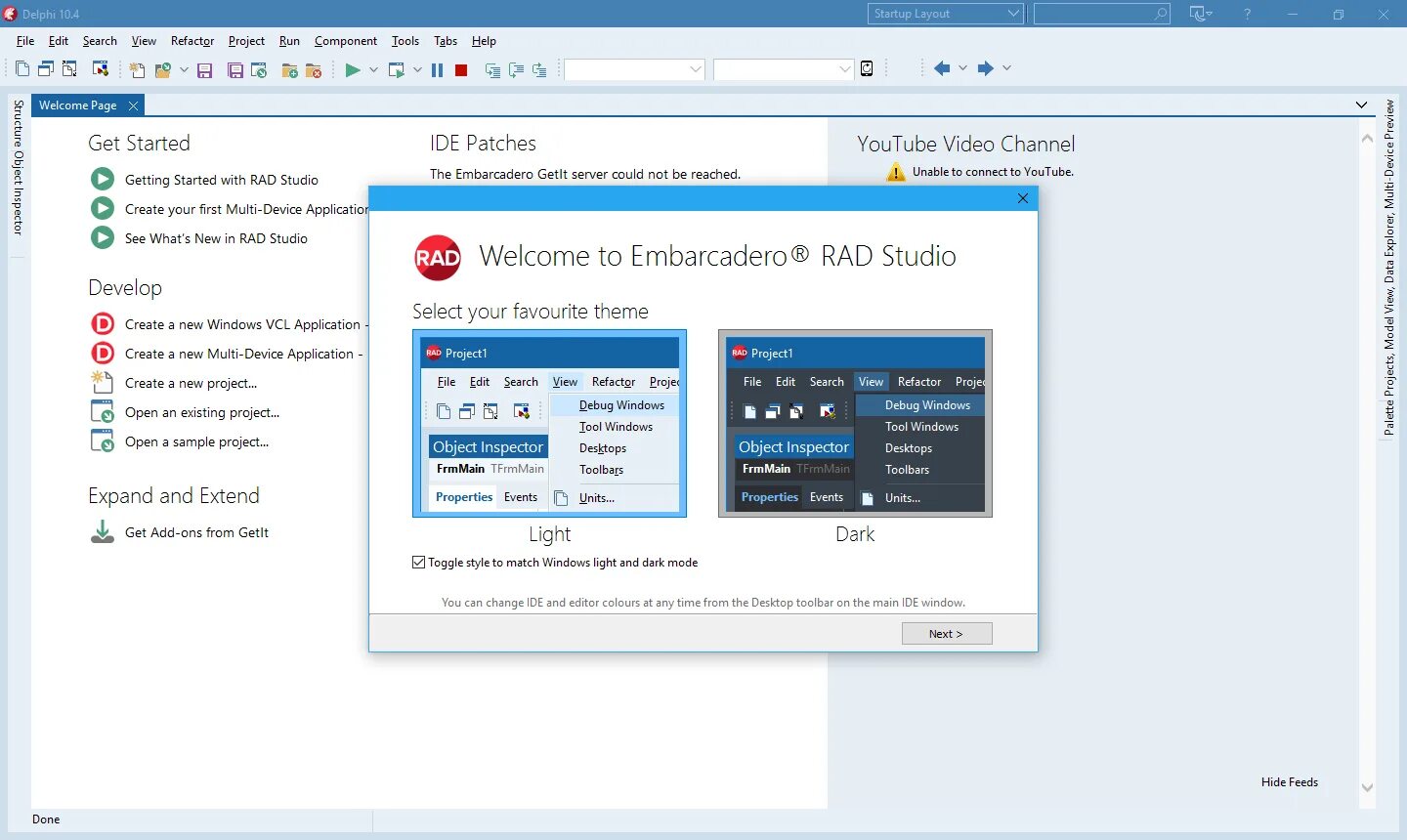Open the Object Inspector side tab
The height and width of the screenshot is (840, 1407).
(x=18, y=191)
